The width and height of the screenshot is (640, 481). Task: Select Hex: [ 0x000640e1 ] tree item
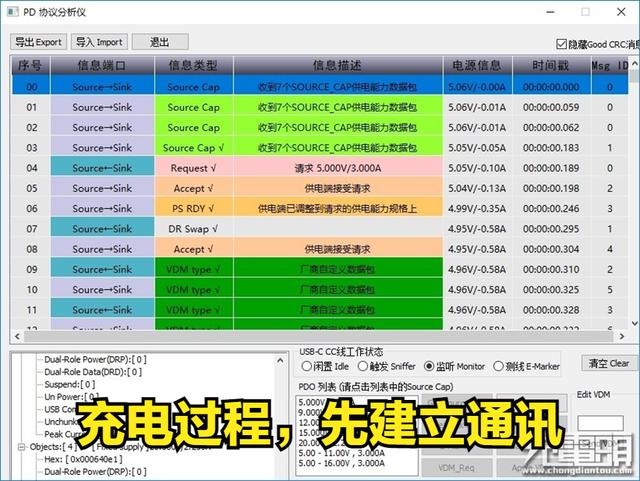83,459
